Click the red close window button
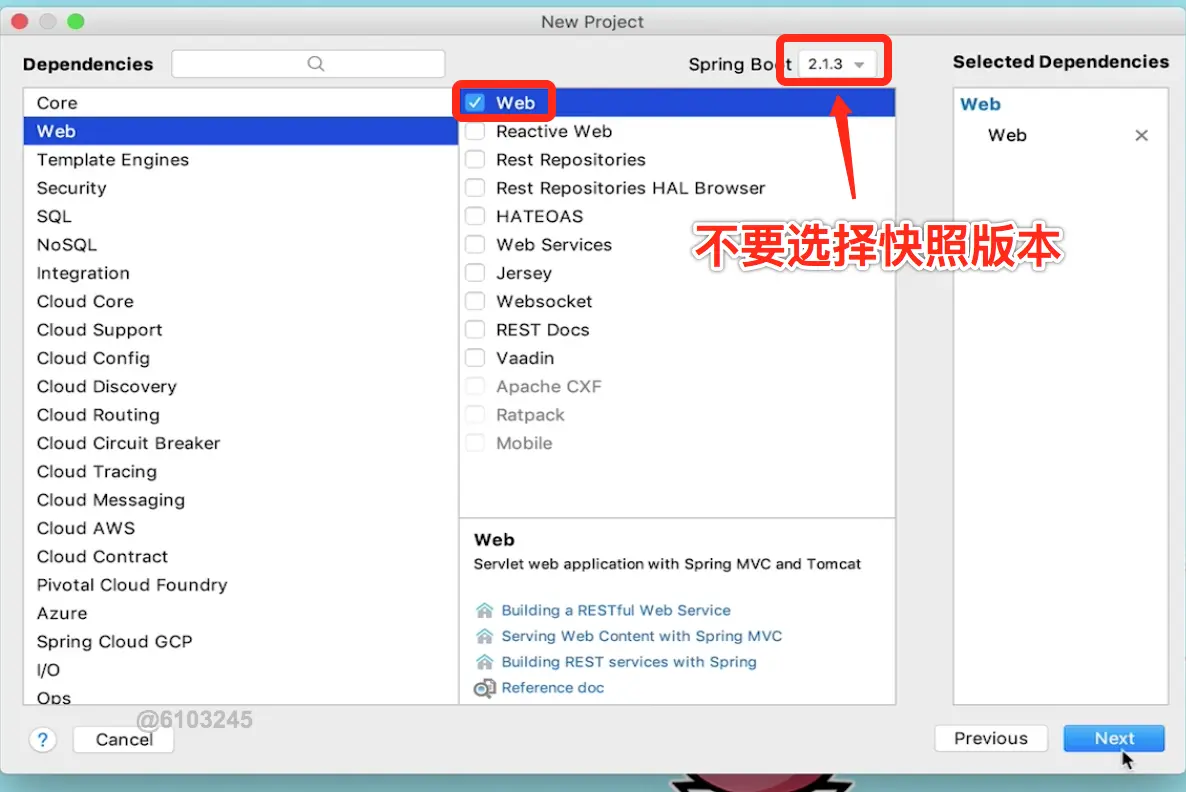The width and height of the screenshot is (1186, 792). [x=20, y=21]
